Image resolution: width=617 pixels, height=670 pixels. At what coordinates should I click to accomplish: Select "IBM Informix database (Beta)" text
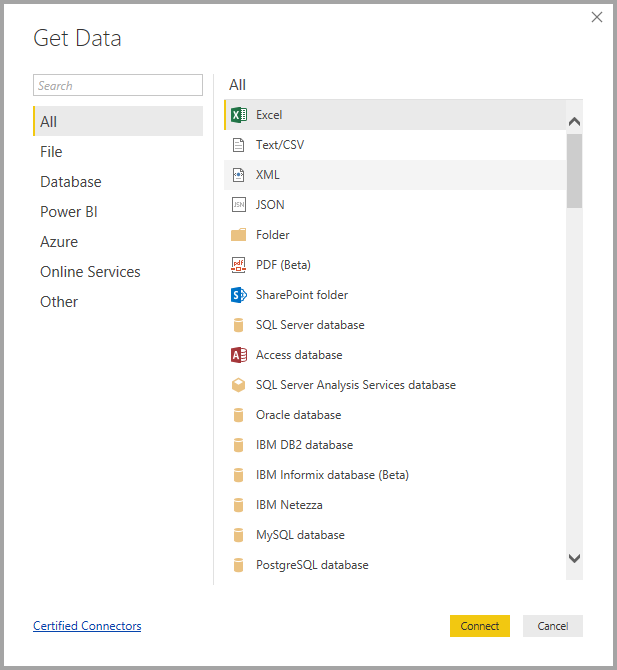click(x=332, y=475)
